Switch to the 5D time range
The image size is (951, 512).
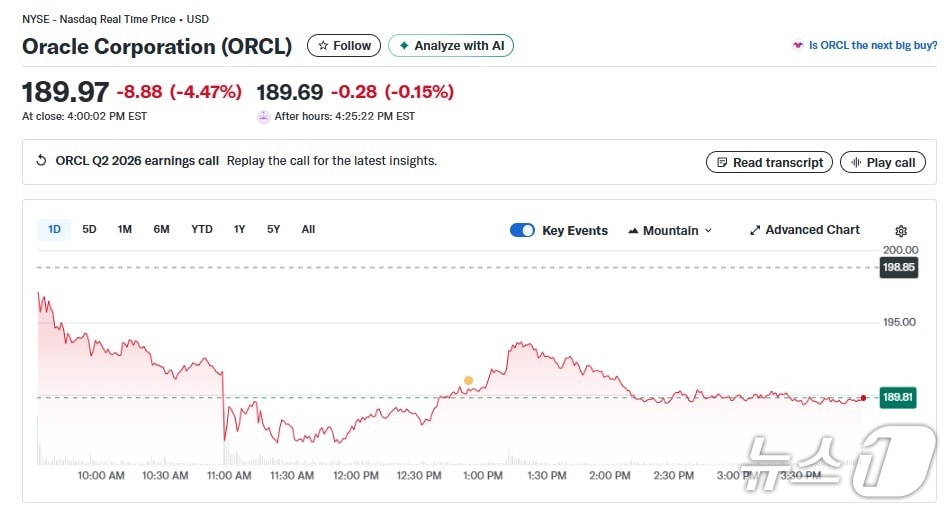89,229
